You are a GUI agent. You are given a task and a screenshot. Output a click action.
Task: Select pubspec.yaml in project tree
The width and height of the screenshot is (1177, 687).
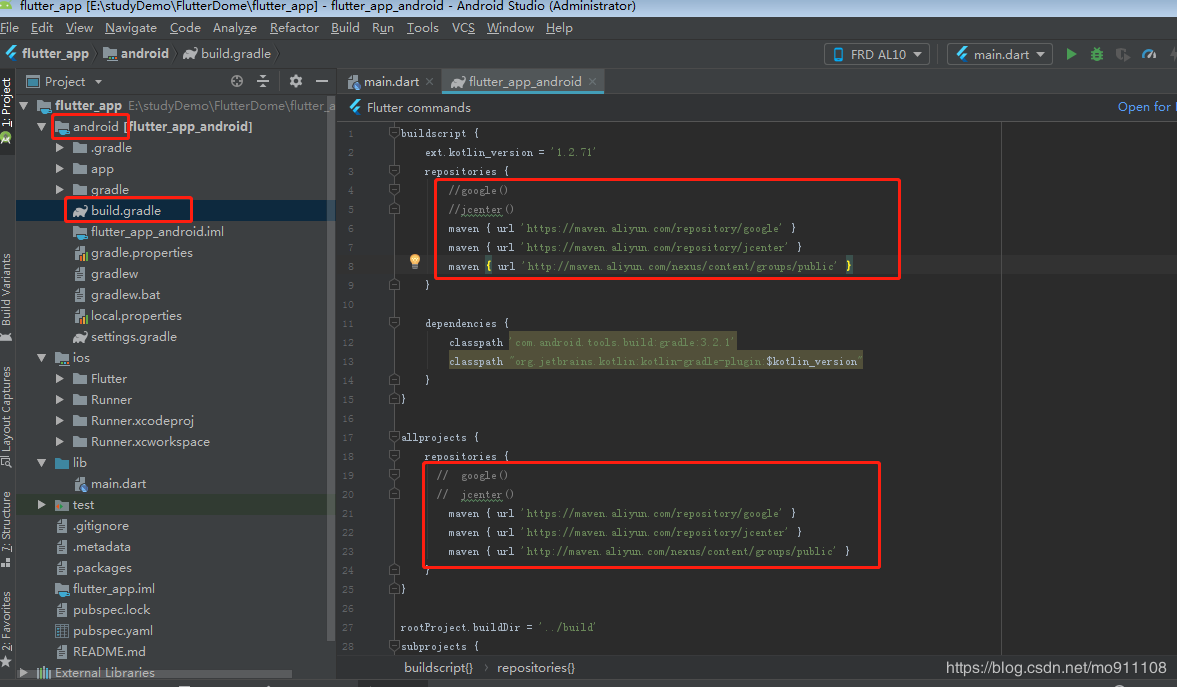[x=112, y=631]
